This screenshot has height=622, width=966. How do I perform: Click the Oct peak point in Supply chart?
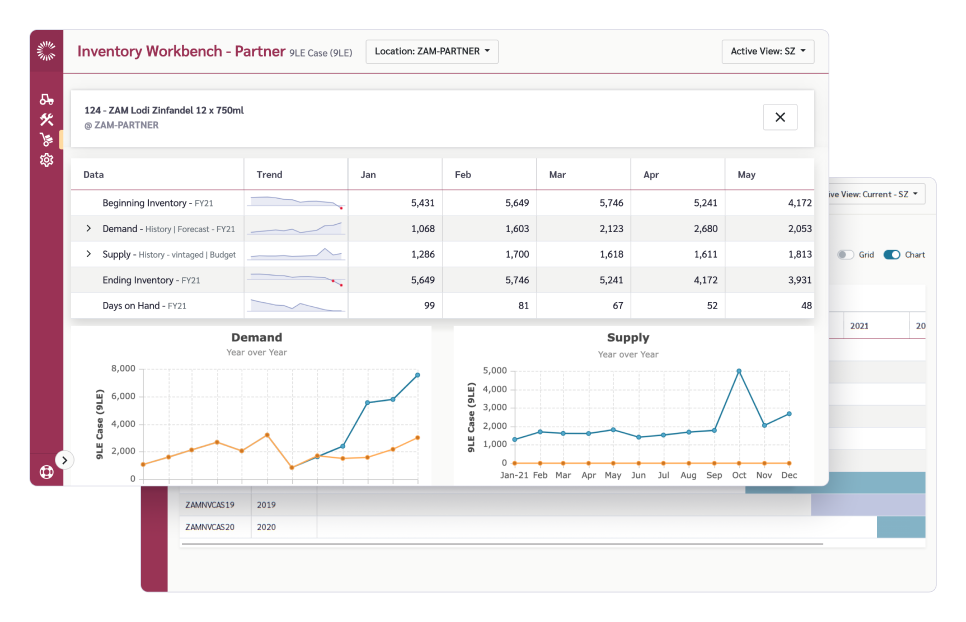(x=739, y=371)
